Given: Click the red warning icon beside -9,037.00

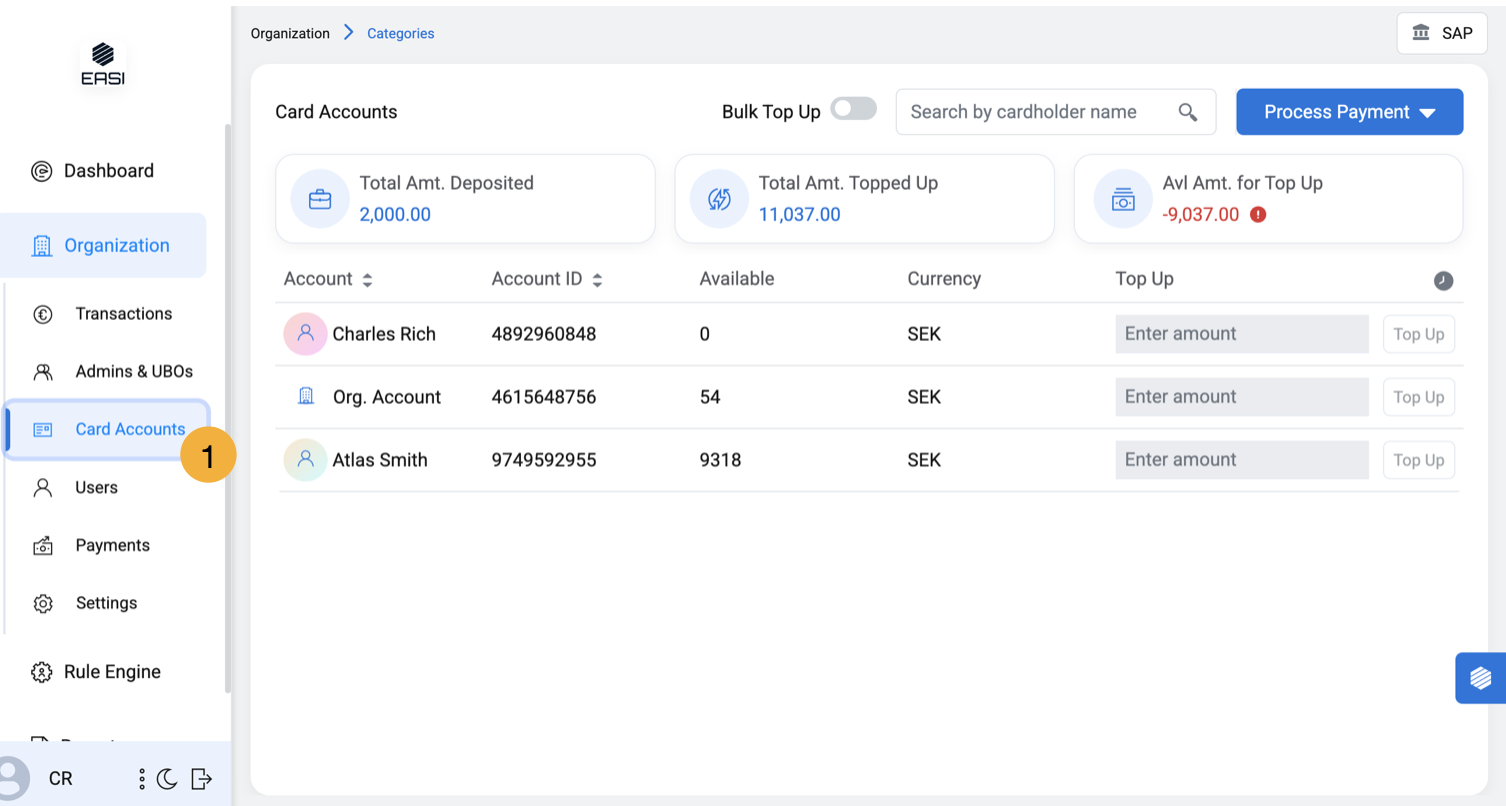Looking at the screenshot, I should pos(1258,214).
